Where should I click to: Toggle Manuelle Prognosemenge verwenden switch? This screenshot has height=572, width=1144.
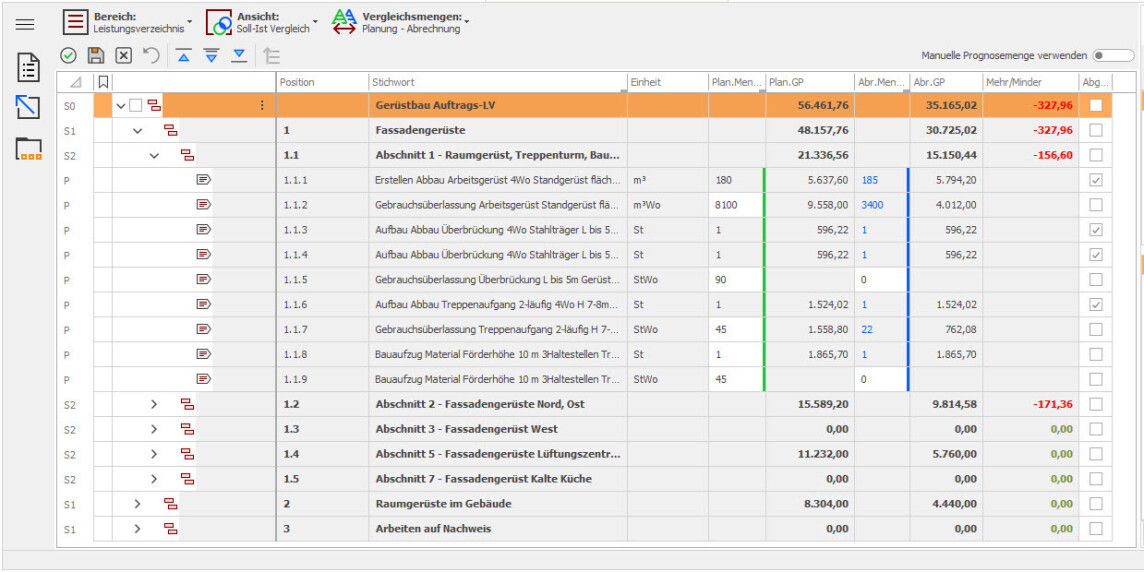[1113, 56]
